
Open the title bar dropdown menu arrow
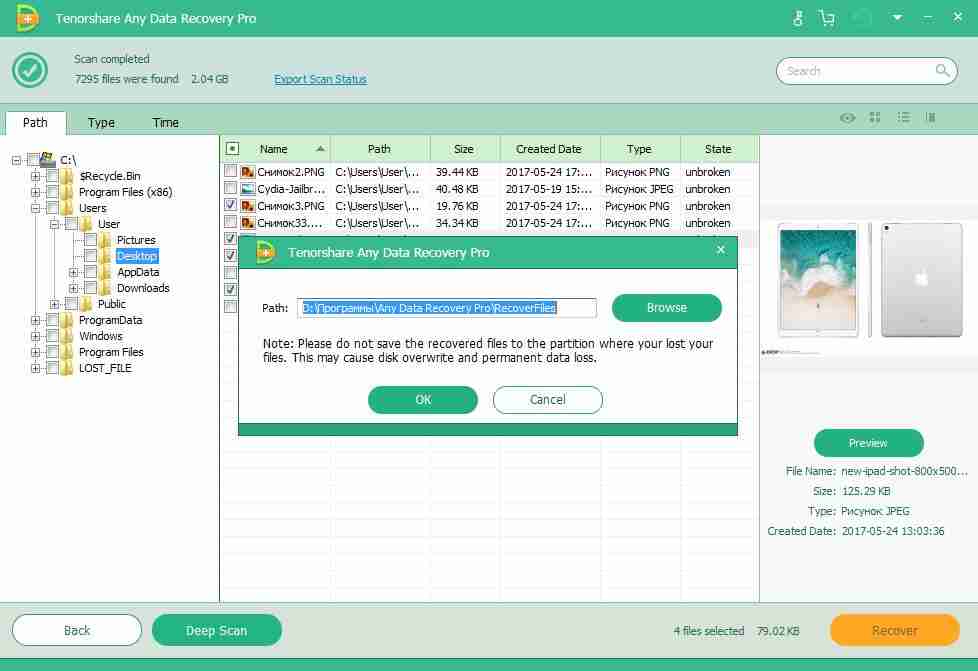[897, 17]
